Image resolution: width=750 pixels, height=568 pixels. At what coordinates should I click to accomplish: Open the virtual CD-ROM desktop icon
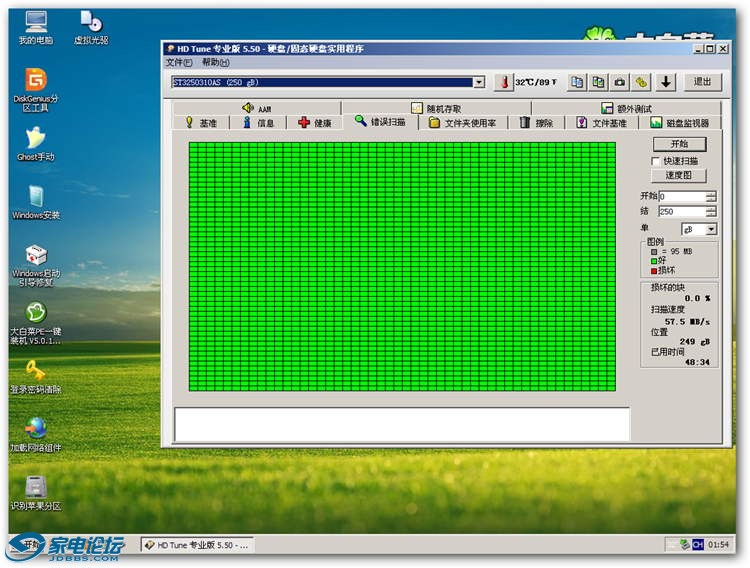(x=91, y=22)
